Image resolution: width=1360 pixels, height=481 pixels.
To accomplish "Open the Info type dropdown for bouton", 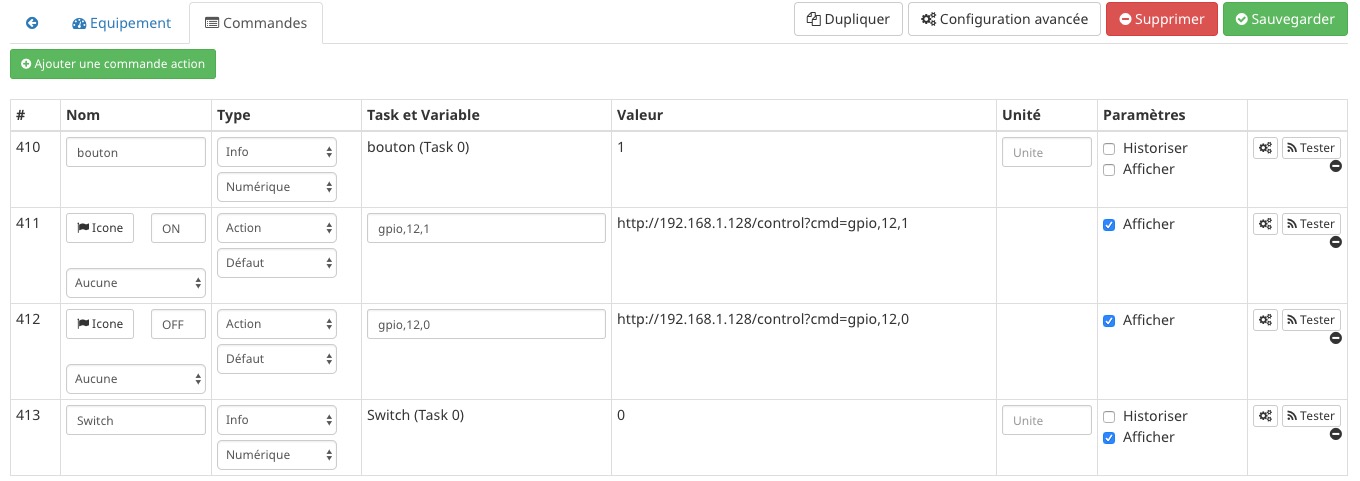I will pyautogui.click(x=277, y=152).
